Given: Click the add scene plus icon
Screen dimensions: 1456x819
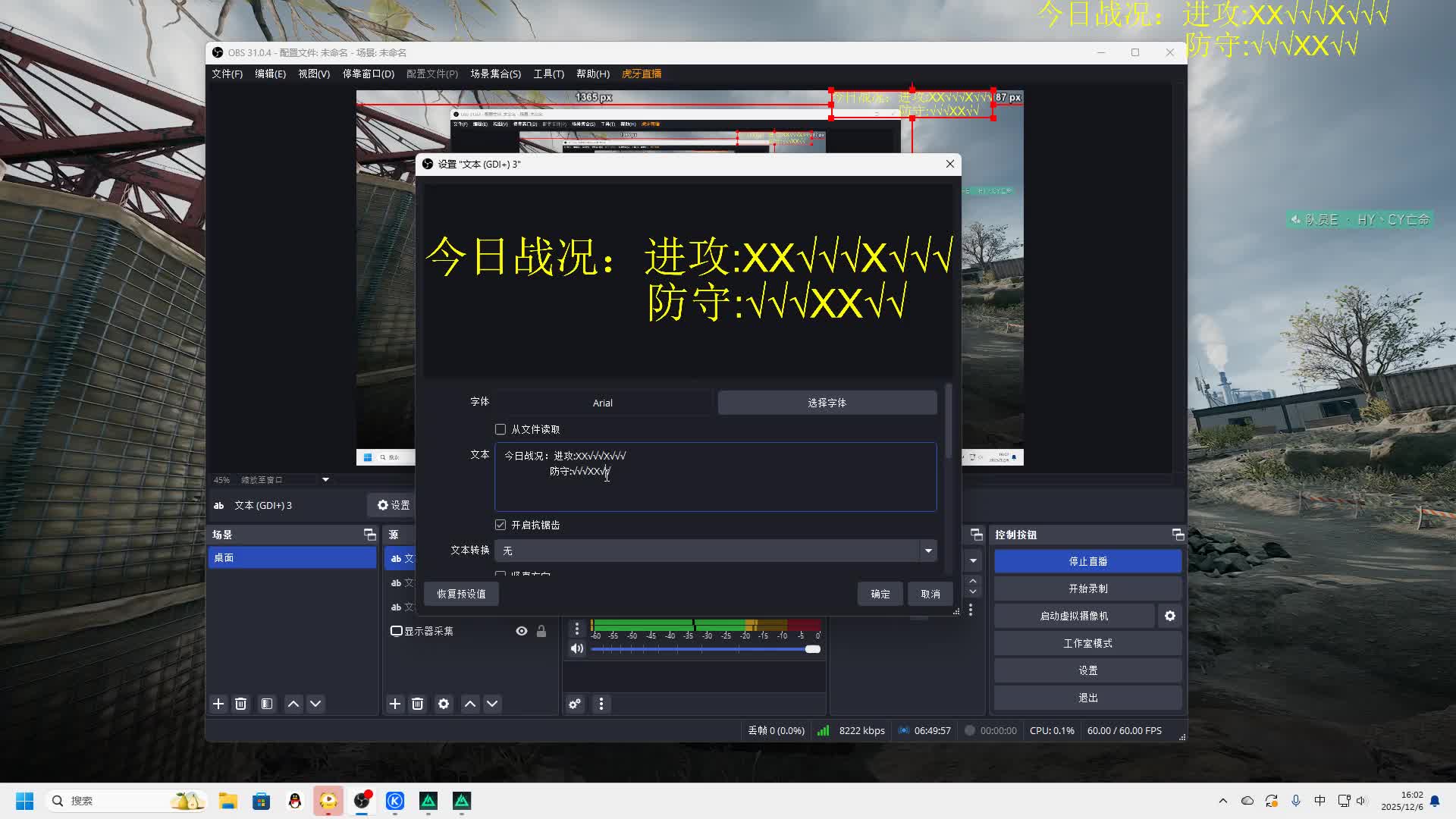Looking at the screenshot, I should [218, 704].
